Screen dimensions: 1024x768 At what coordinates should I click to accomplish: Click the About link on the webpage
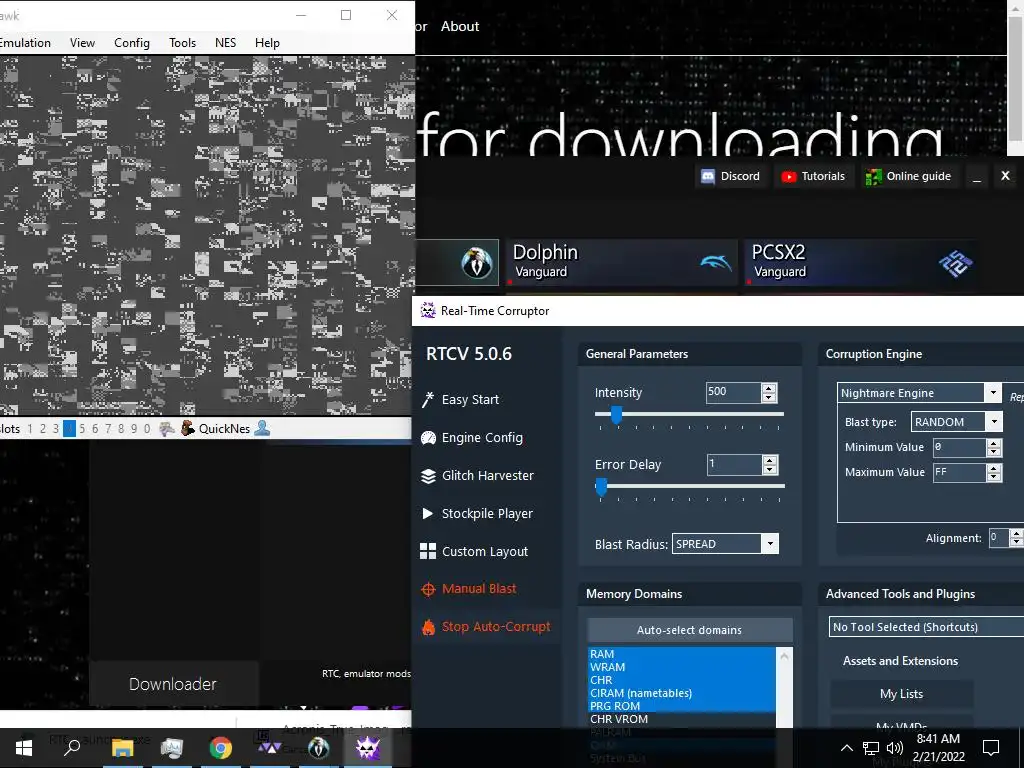(460, 26)
